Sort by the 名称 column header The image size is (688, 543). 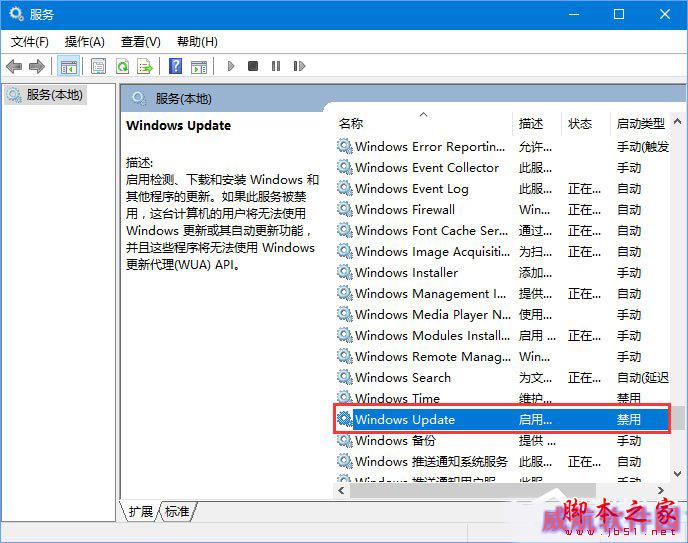(424, 124)
